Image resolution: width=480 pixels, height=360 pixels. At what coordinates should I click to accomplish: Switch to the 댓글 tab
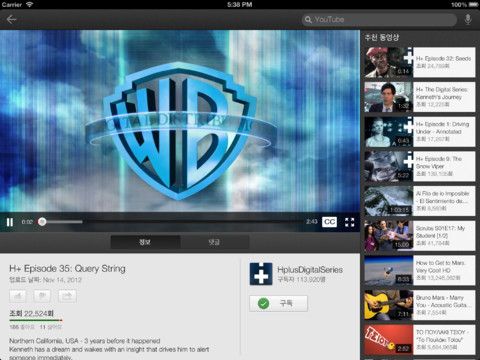(215, 242)
